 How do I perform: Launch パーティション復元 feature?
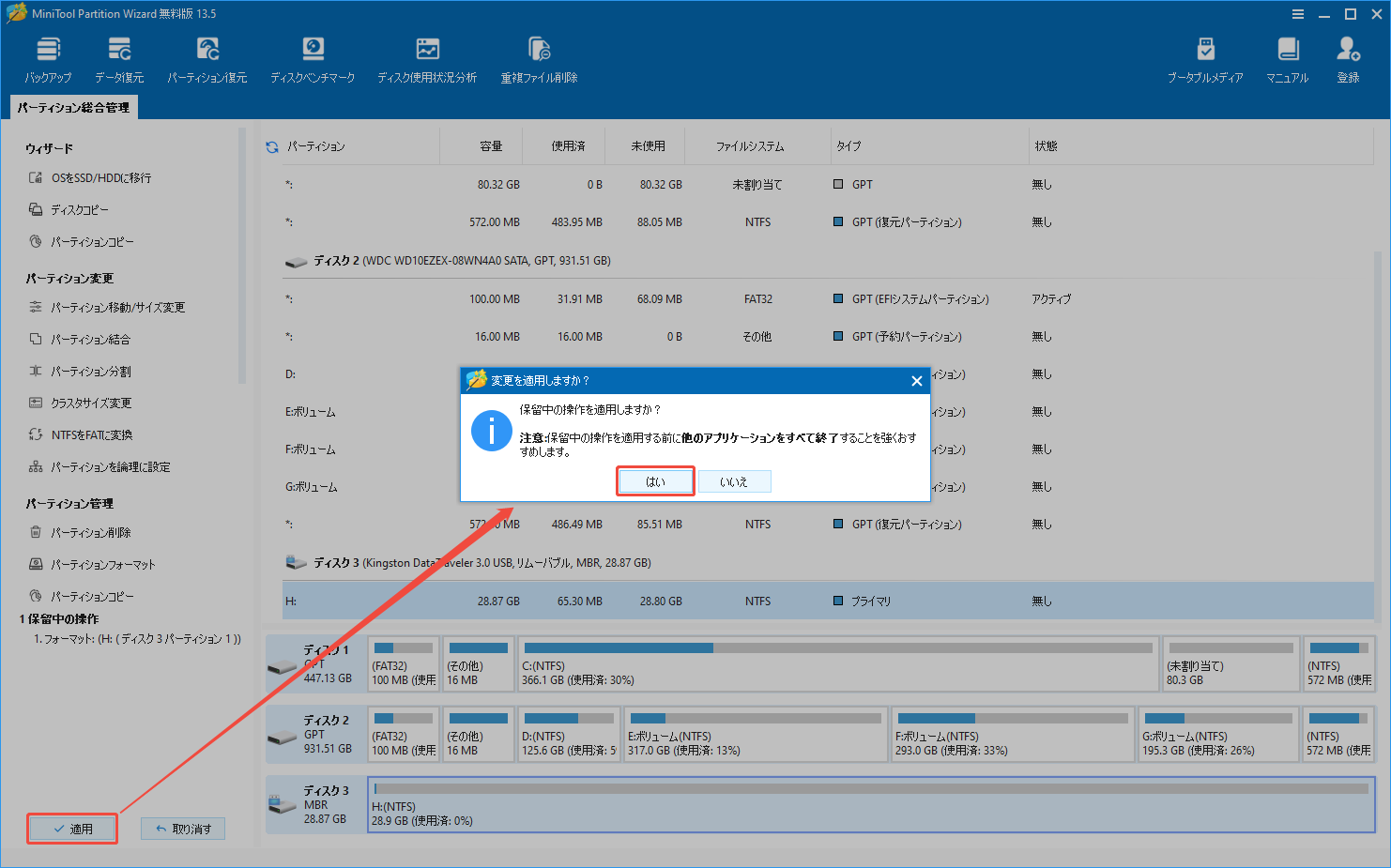click(206, 56)
